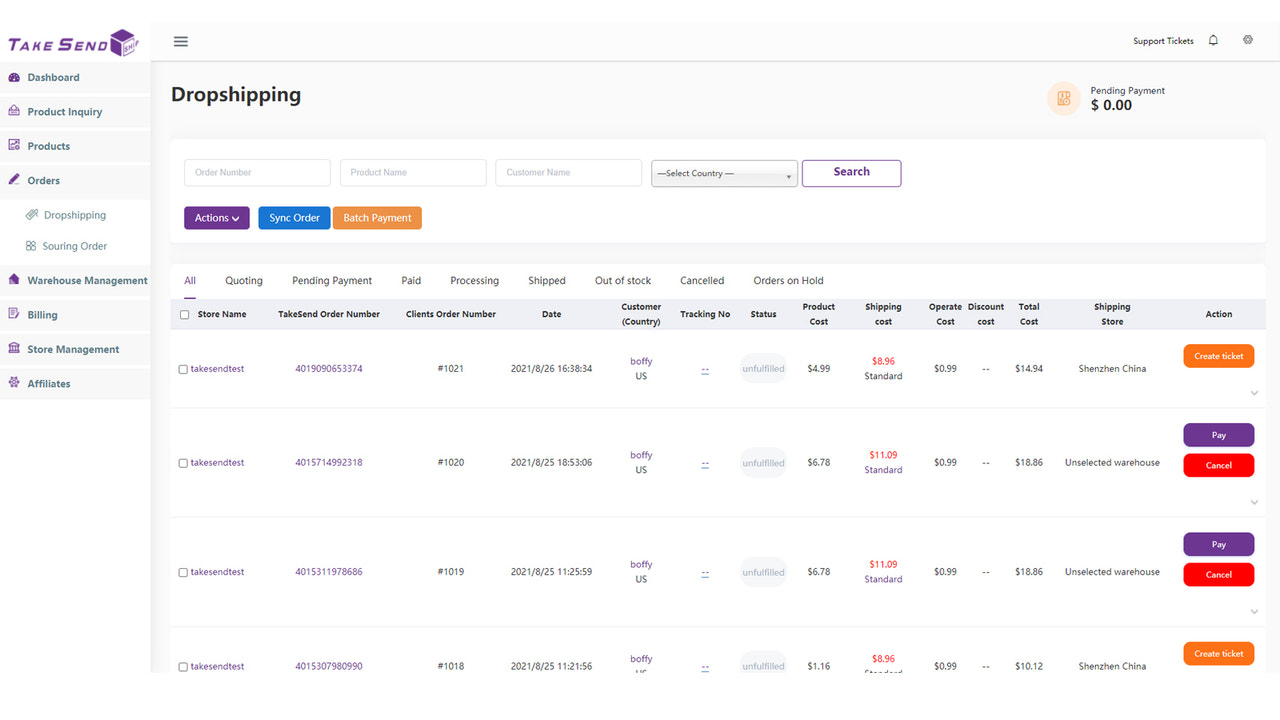Click the Warehouse Management house icon
Image resolution: width=1280 pixels, height=720 pixels.
point(14,280)
